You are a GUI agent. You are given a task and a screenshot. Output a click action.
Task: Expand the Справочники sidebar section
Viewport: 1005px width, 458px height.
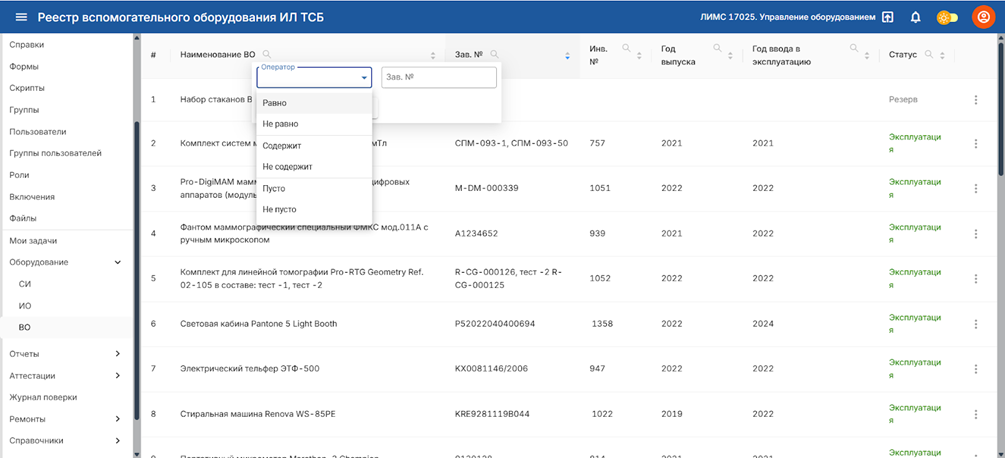[x=117, y=440]
